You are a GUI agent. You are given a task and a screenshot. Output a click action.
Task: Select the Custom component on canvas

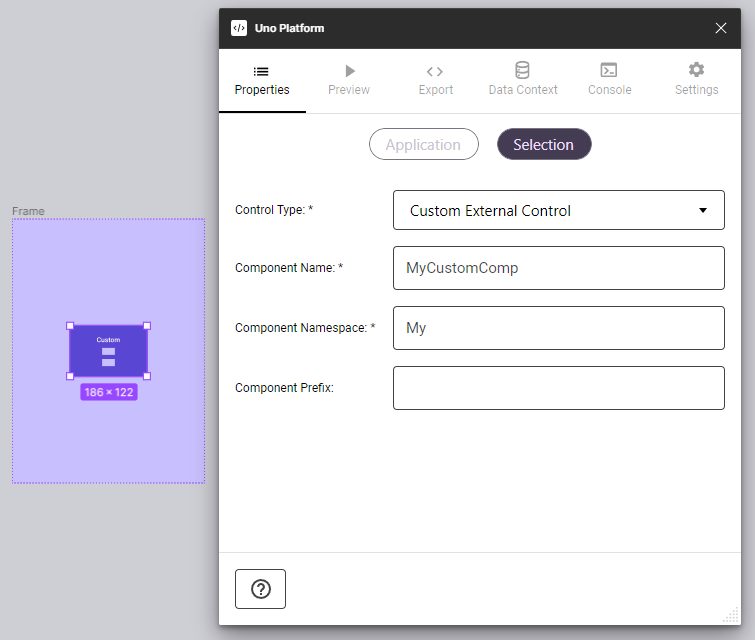(108, 351)
